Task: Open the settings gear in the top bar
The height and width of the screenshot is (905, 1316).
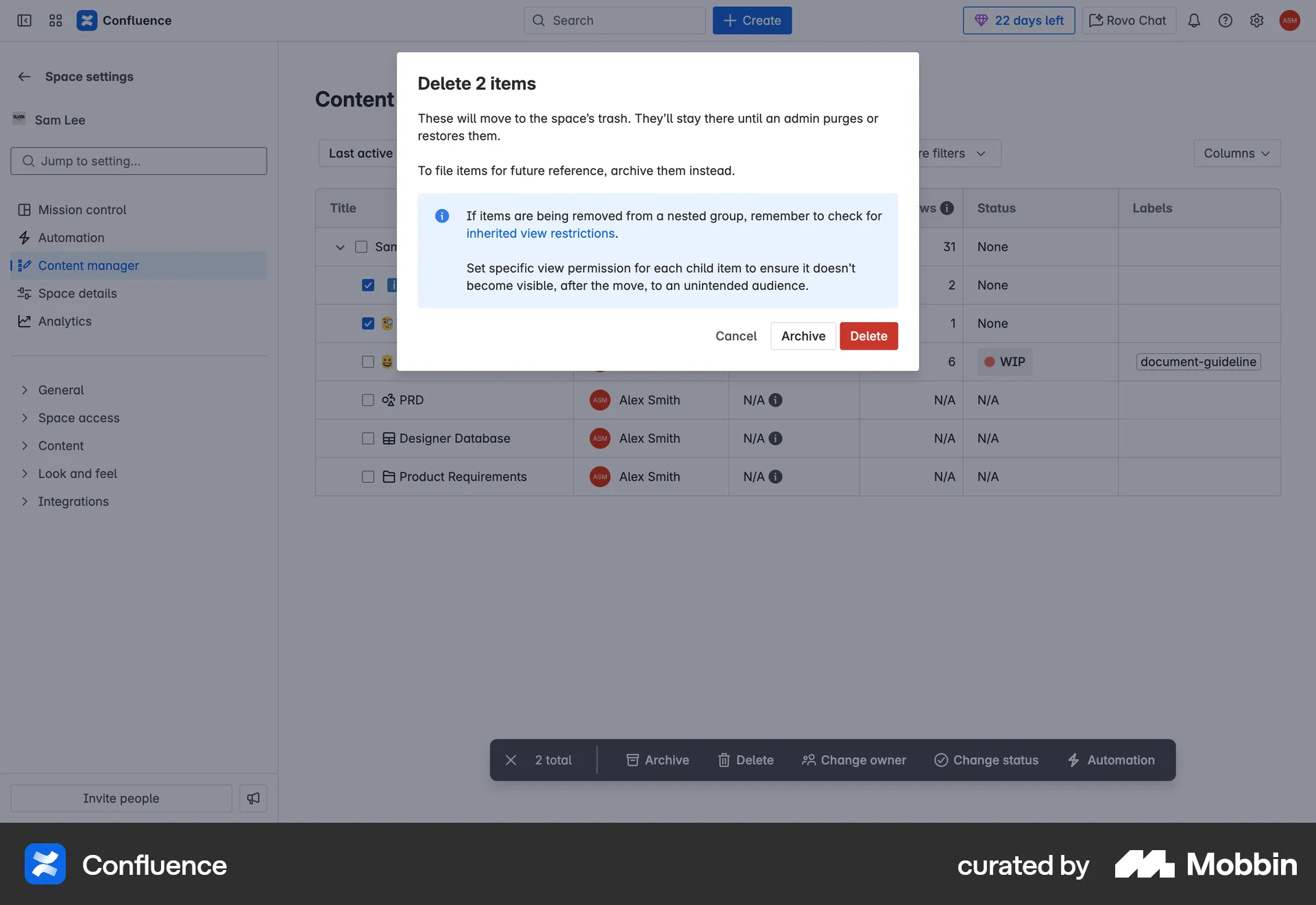Action: click(1256, 21)
